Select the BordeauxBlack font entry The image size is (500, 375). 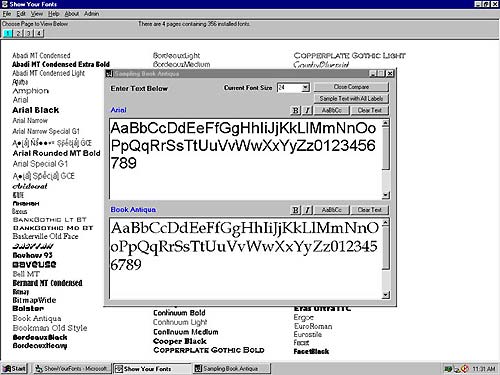click(40, 337)
